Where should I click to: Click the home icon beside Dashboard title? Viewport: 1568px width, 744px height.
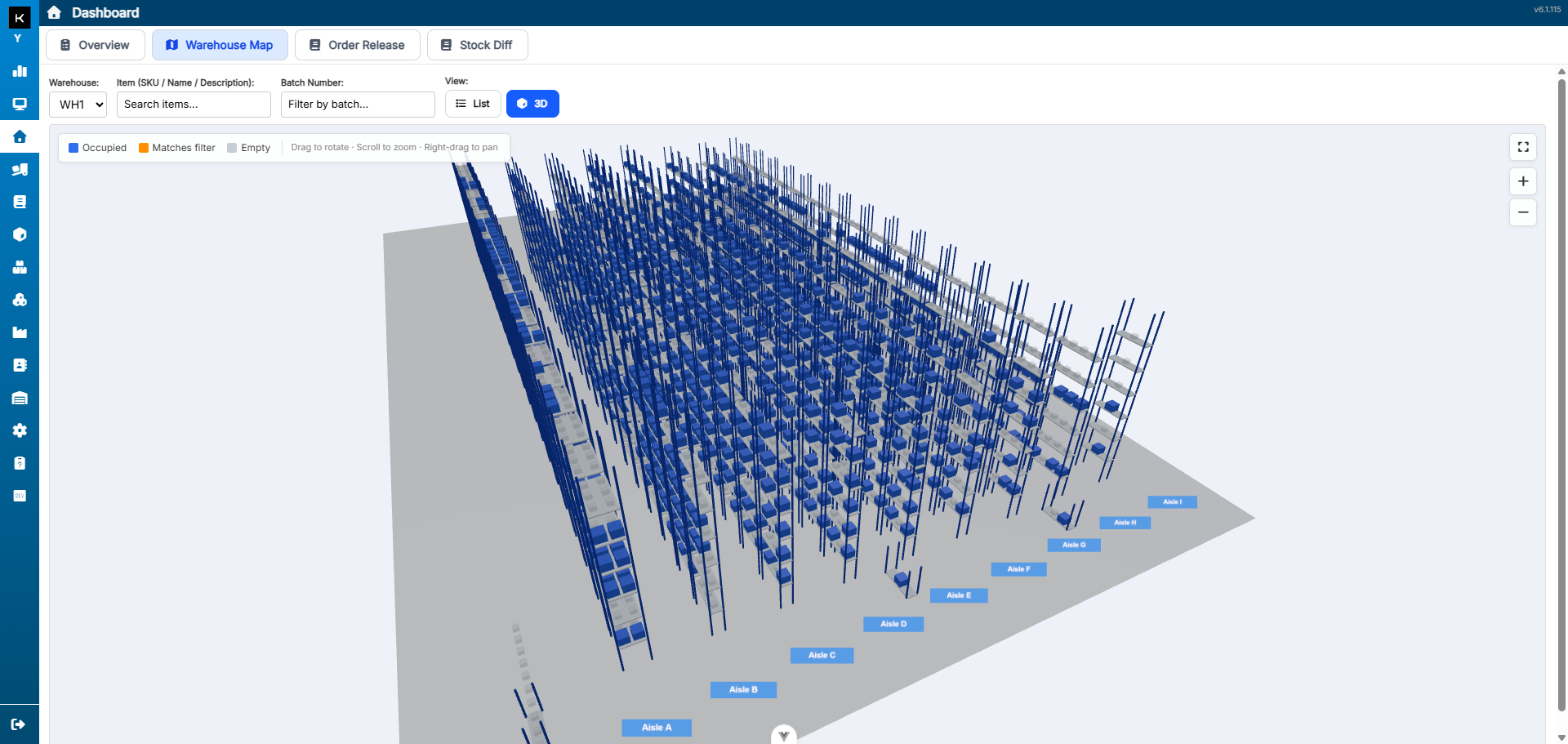[54, 12]
